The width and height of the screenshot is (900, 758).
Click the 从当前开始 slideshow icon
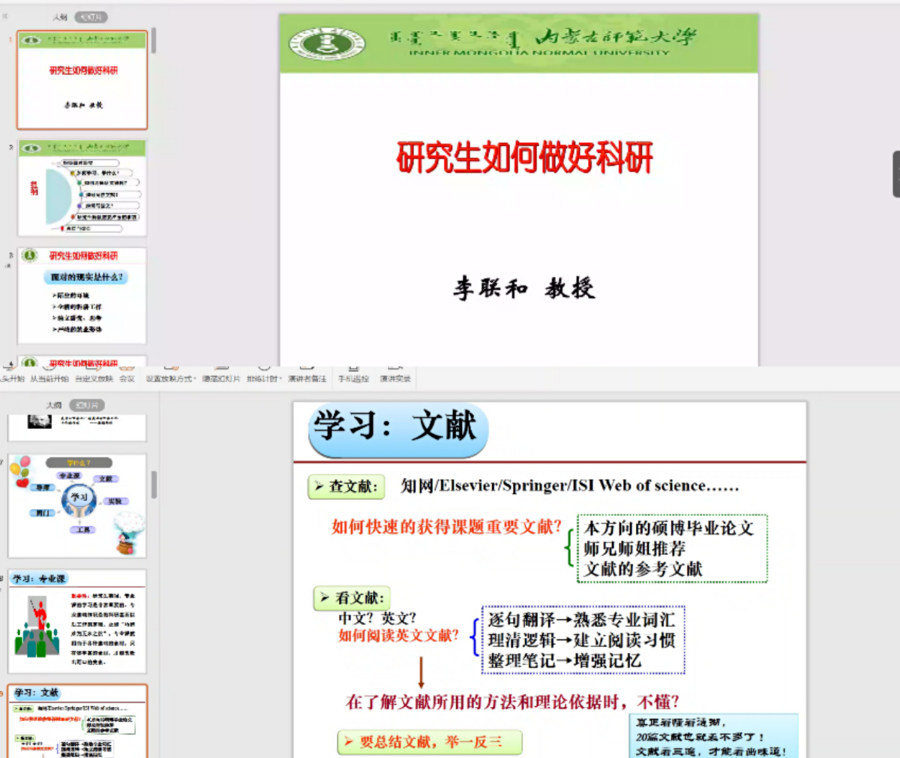pos(49,378)
